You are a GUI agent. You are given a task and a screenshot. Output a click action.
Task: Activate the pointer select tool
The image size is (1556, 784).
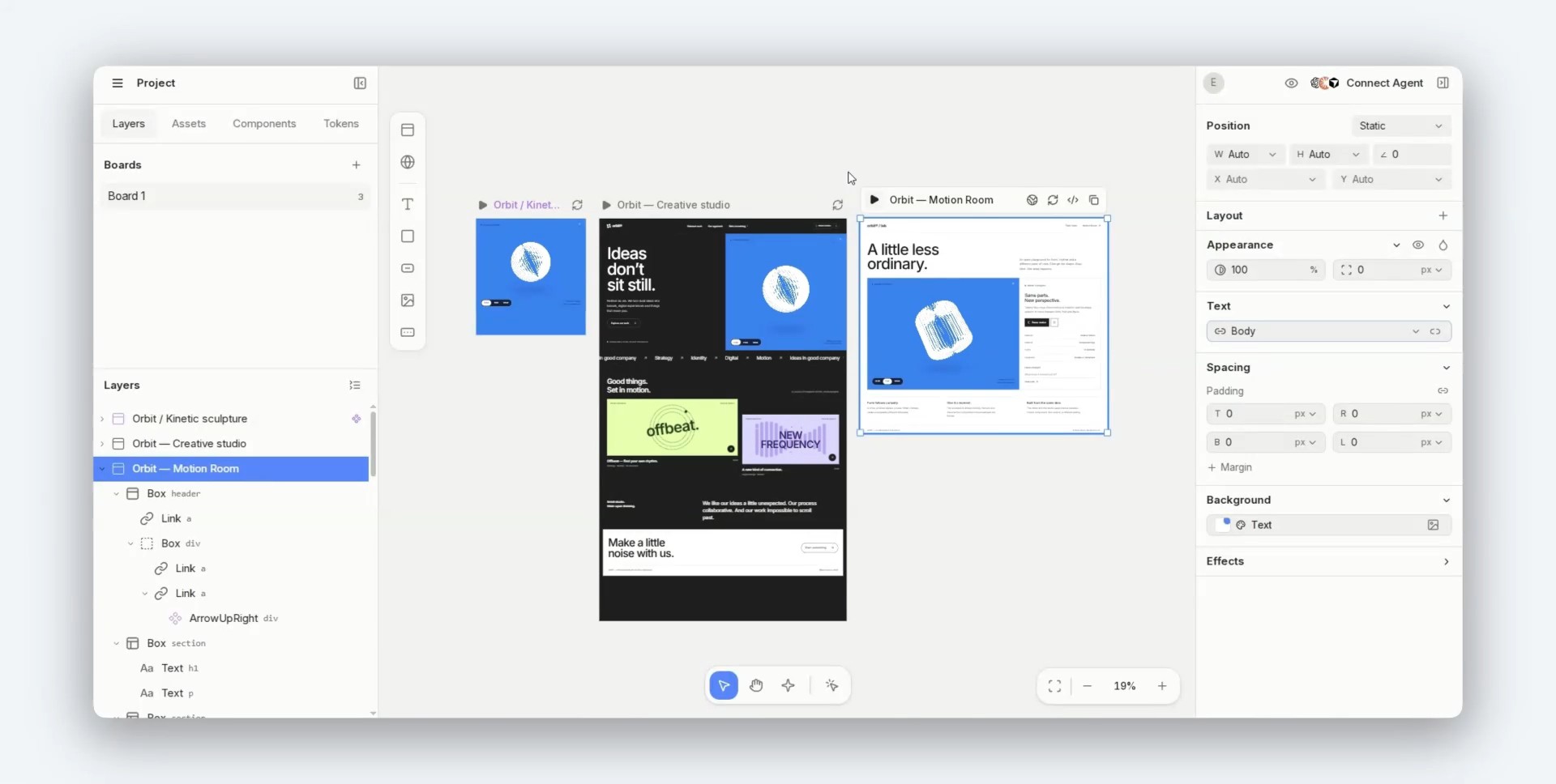tap(724, 686)
